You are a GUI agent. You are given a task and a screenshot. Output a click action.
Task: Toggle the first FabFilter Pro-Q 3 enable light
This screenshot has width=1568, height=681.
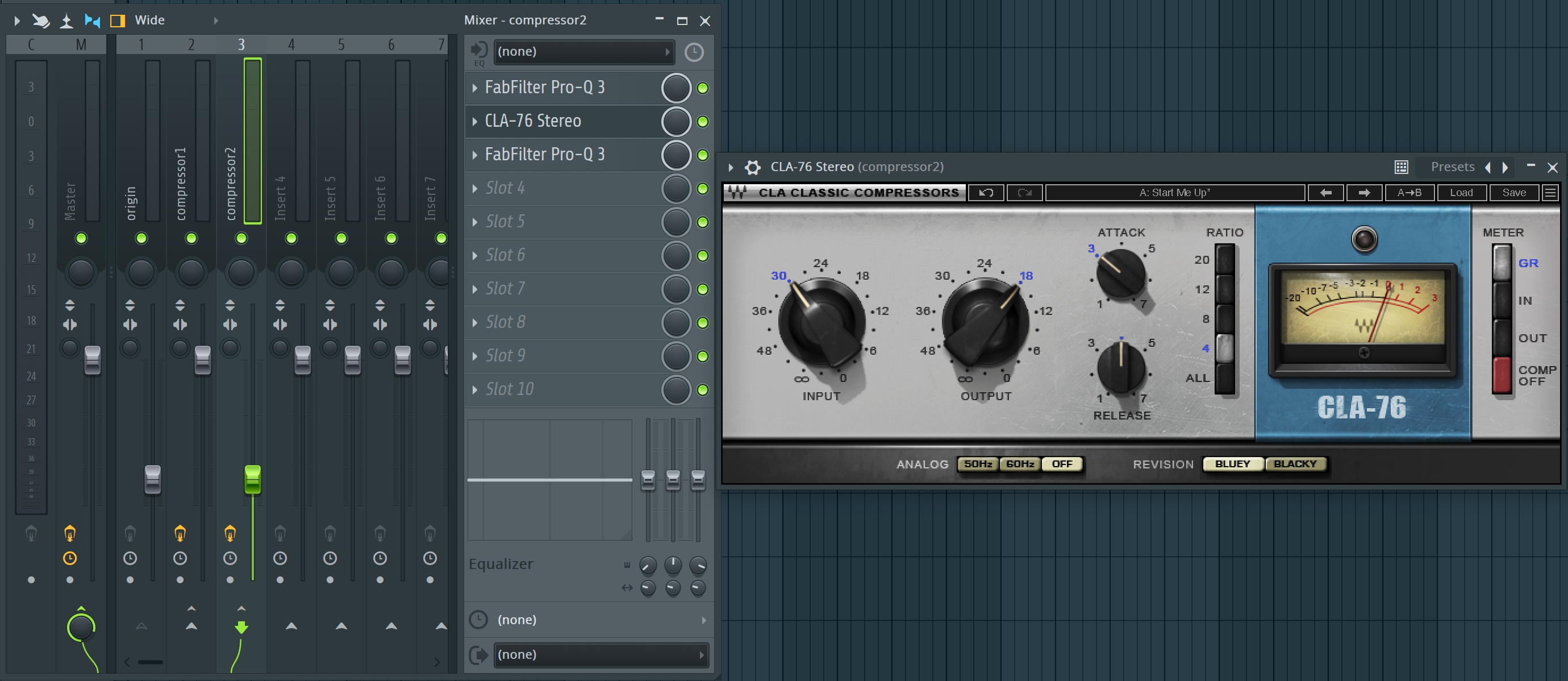702,88
